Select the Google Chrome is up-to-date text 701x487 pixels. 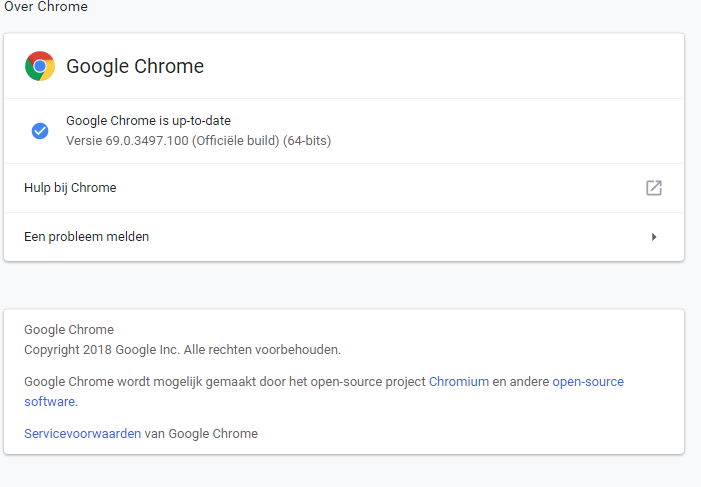[148, 121]
